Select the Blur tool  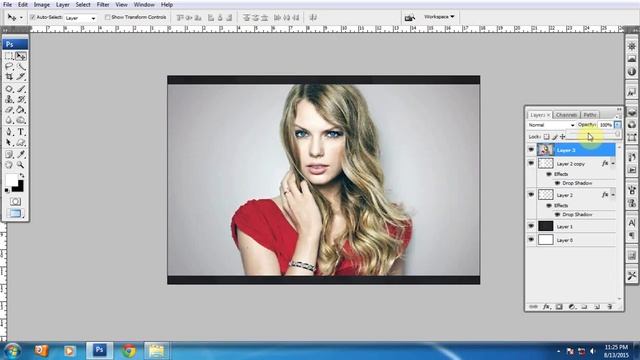coord(9,120)
